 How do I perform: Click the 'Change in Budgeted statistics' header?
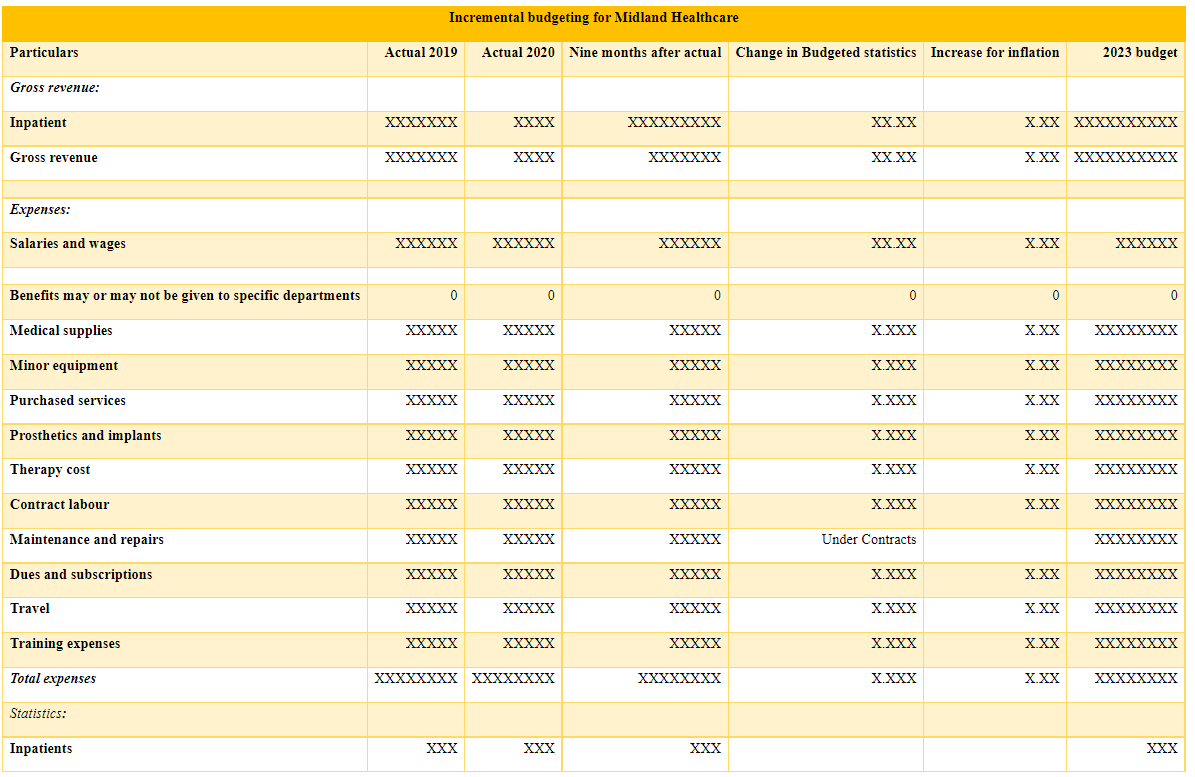[826, 53]
